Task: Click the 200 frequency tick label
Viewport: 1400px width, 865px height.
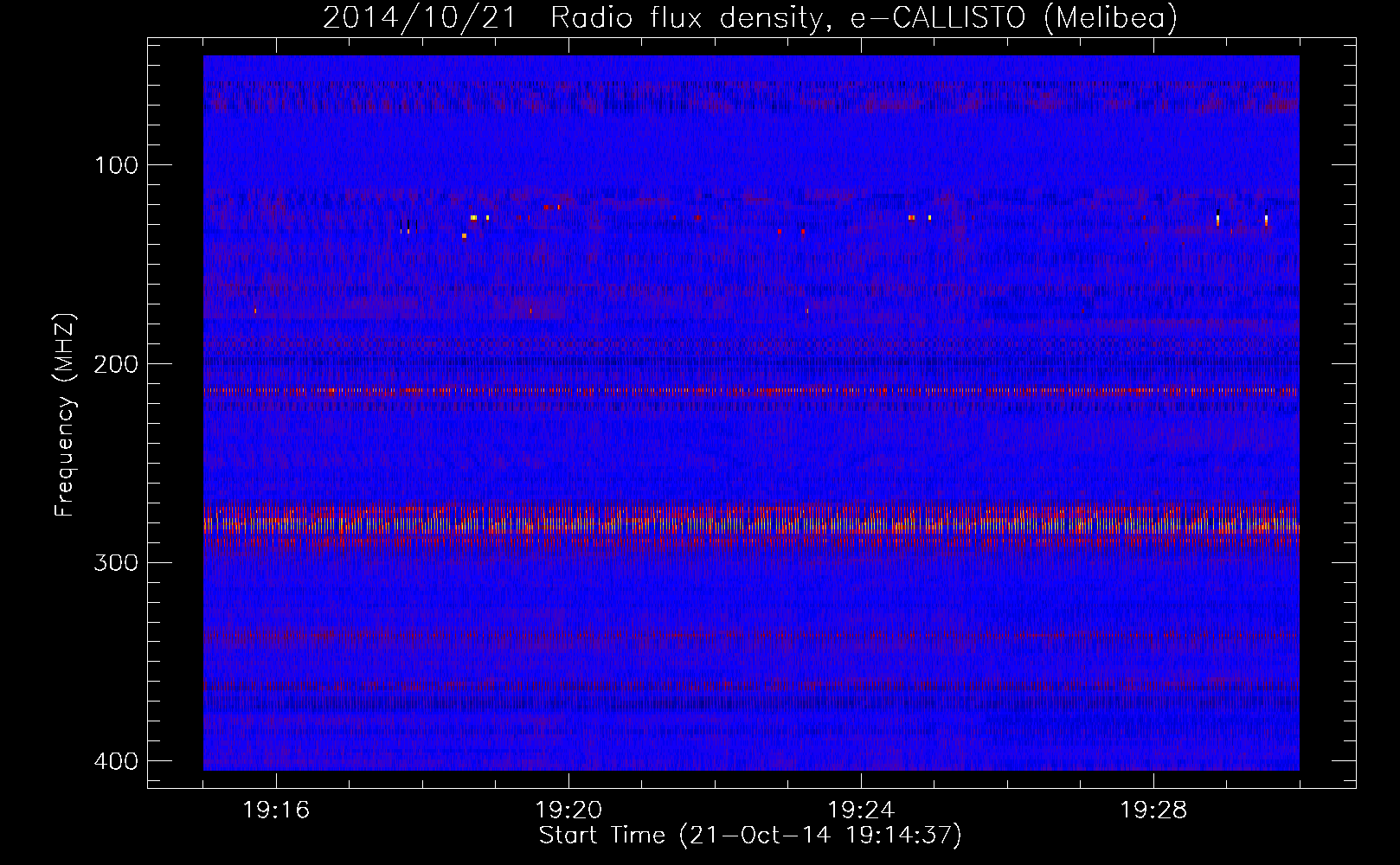Action: coord(116,364)
